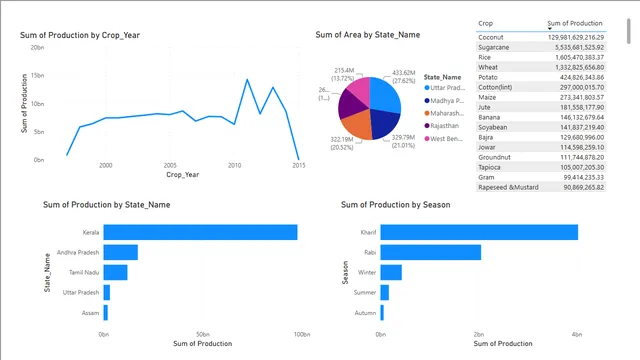Screen dimensions: 640x360
Task: Select the Jute row in the table
Action: pyautogui.click(x=541, y=107)
